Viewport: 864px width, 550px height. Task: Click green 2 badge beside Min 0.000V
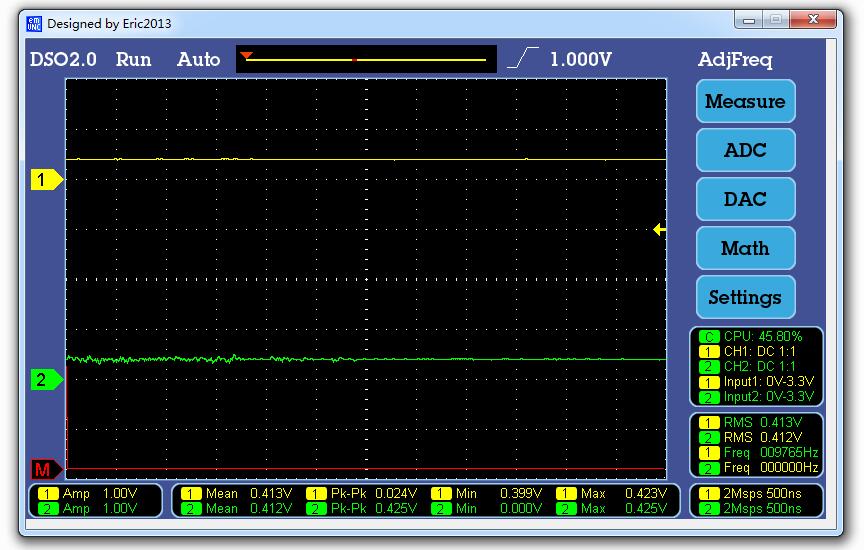(x=441, y=509)
